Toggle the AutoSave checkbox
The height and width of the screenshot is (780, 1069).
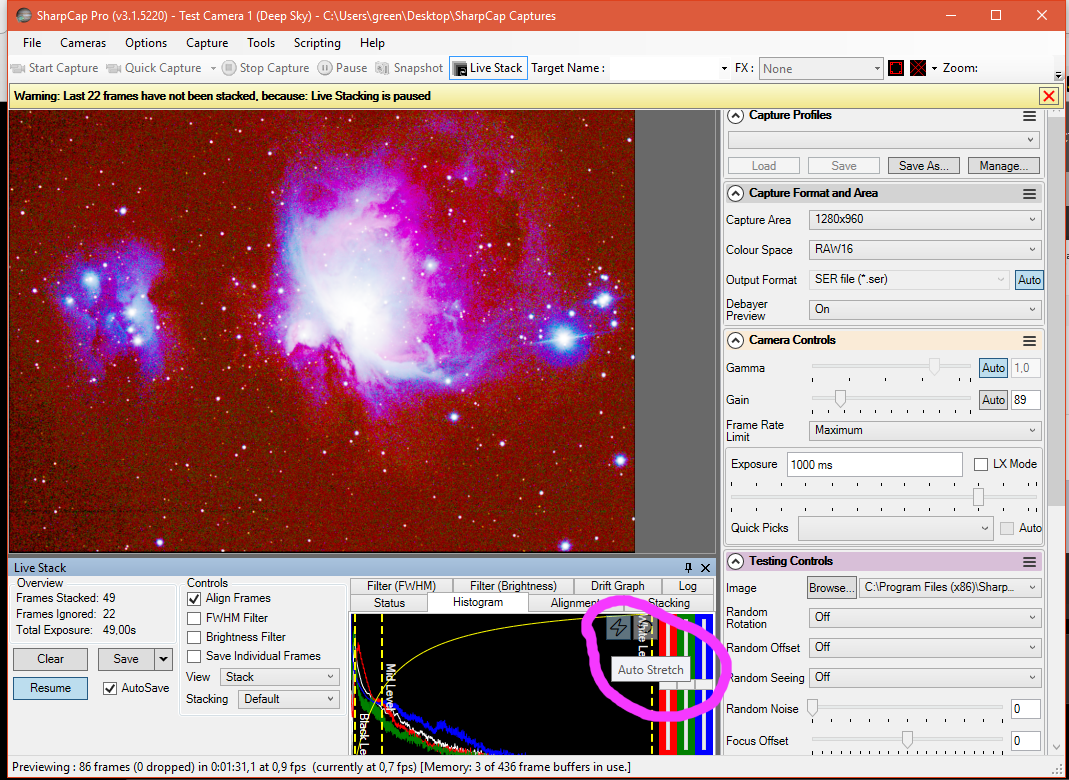coord(110,688)
